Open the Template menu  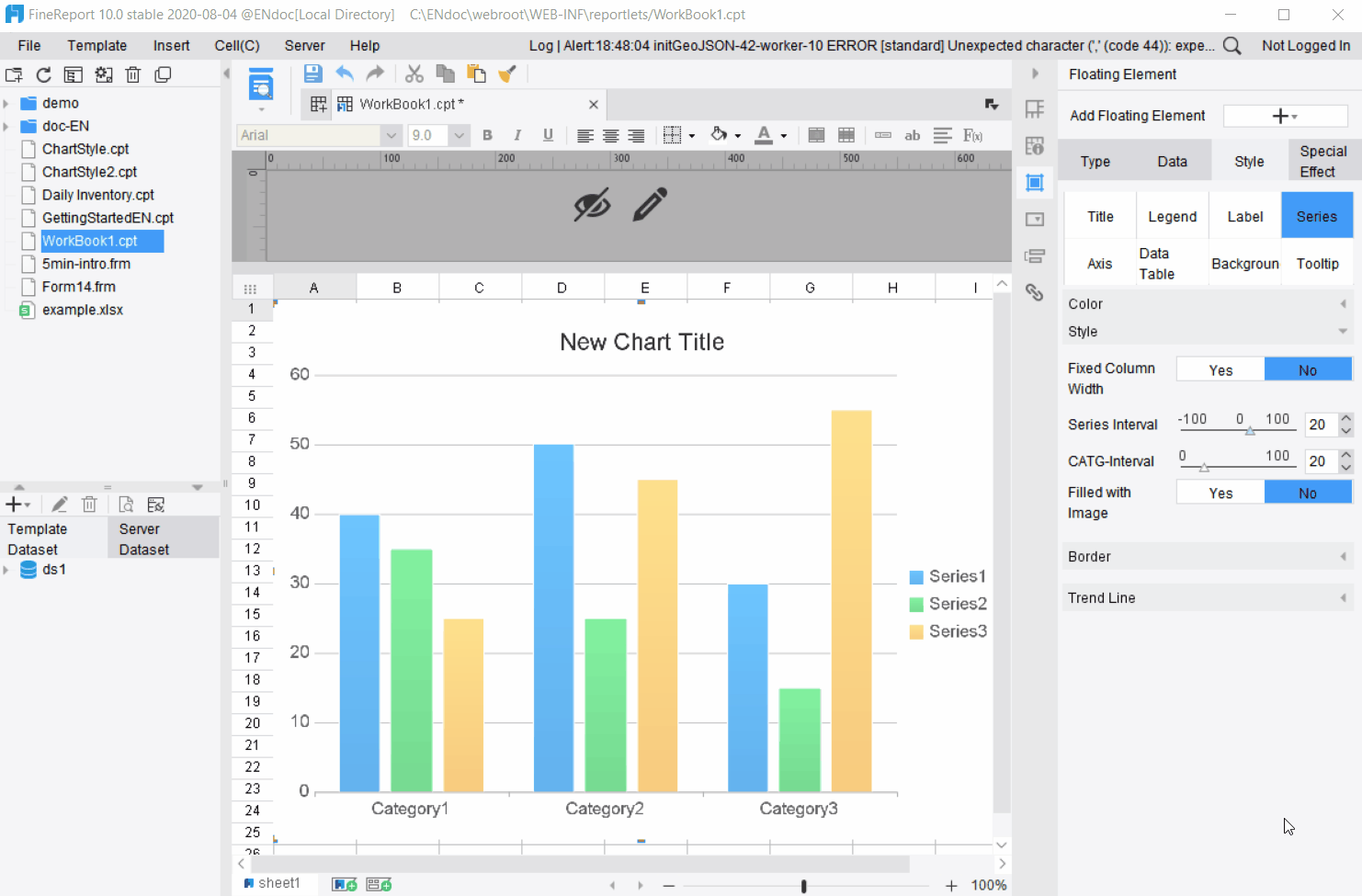tap(96, 46)
